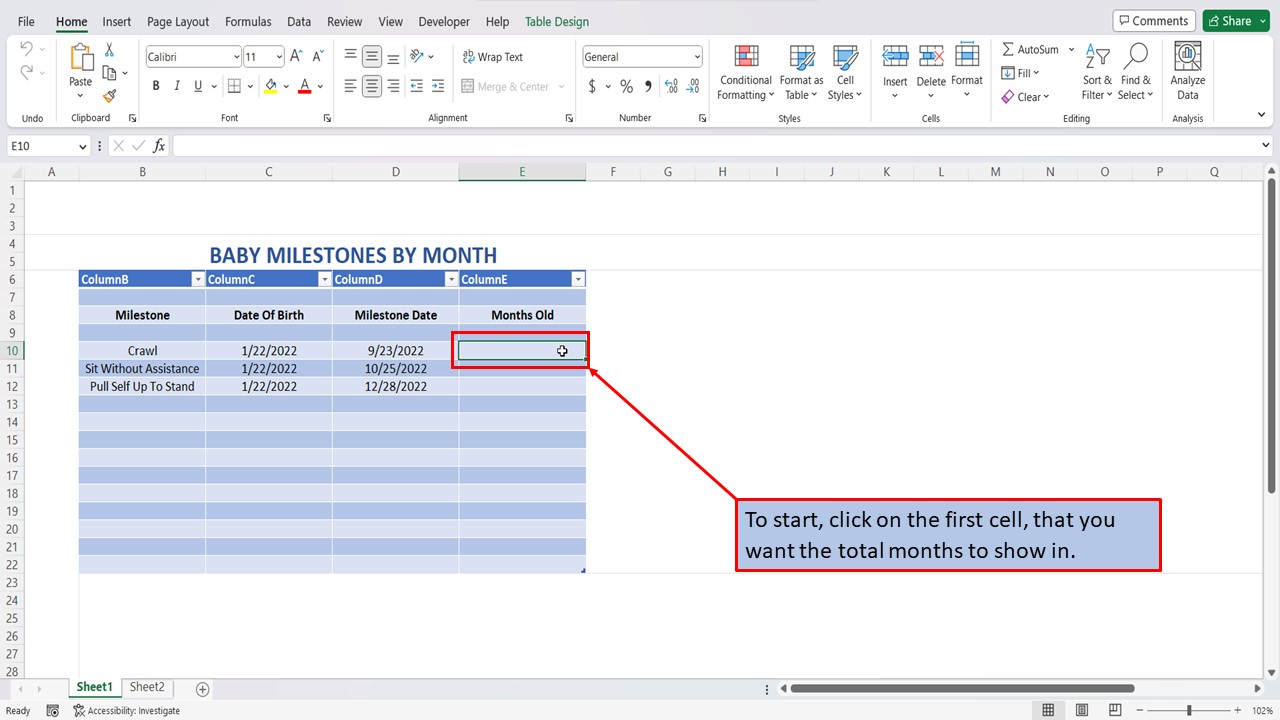Click the Analyze Data icon

[x=1187, y=72]
